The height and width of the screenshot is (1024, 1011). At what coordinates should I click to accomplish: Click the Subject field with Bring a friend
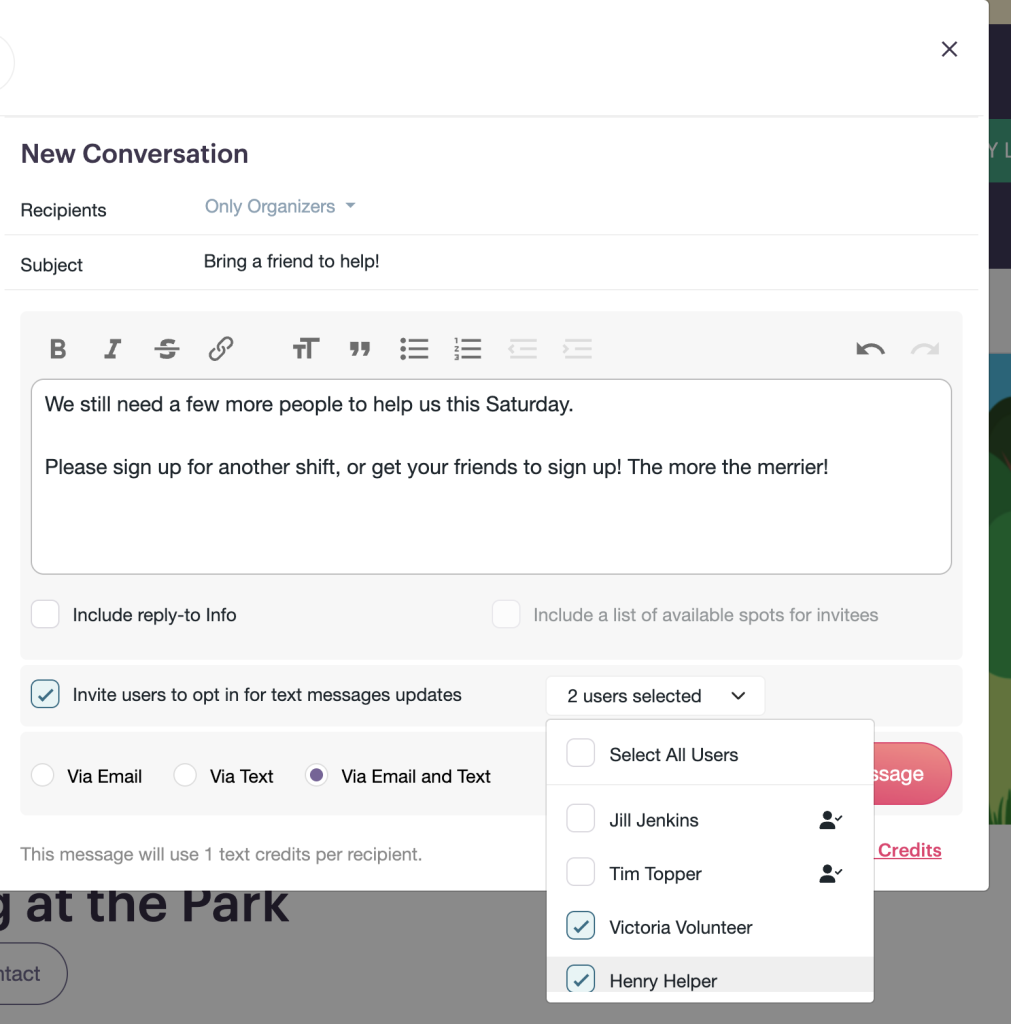pos(580,262)
